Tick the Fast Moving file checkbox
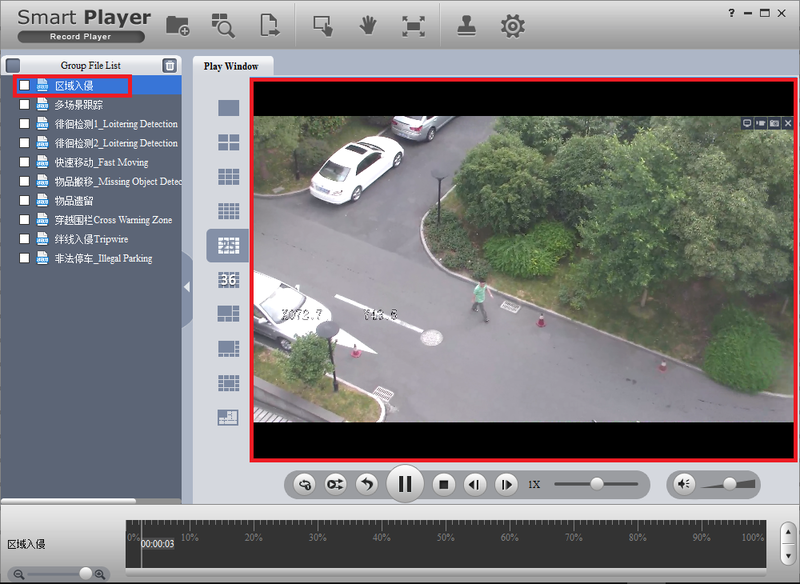 tap(24, 162)
